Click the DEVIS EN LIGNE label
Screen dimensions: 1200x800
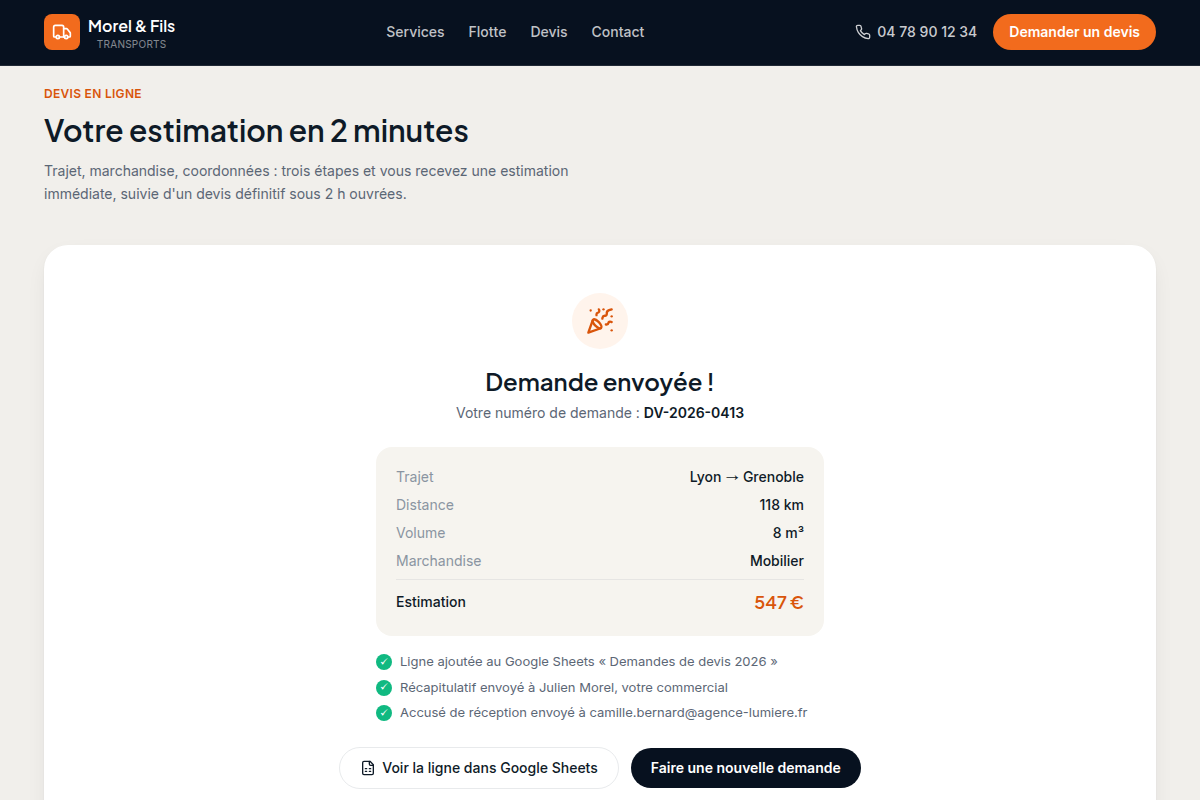93,94
